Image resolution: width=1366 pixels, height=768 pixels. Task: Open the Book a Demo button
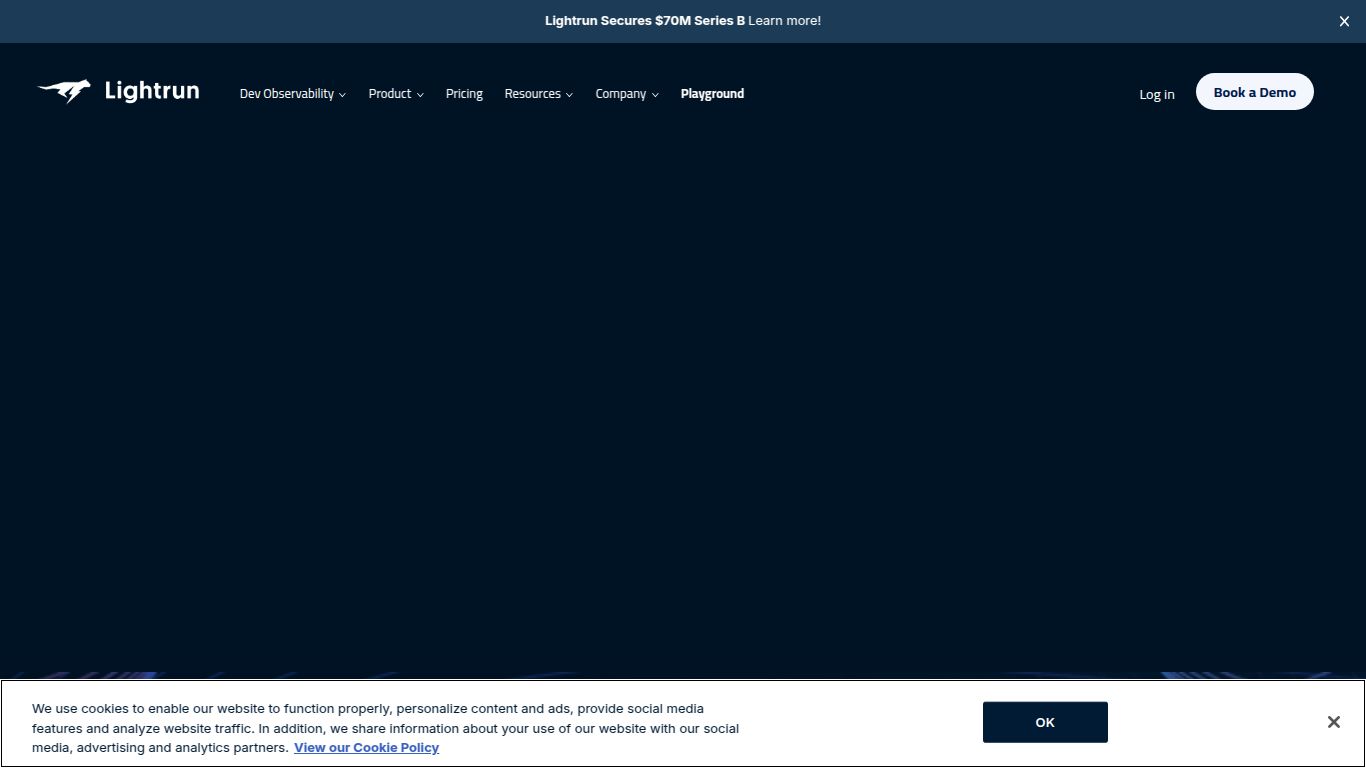1254,91
